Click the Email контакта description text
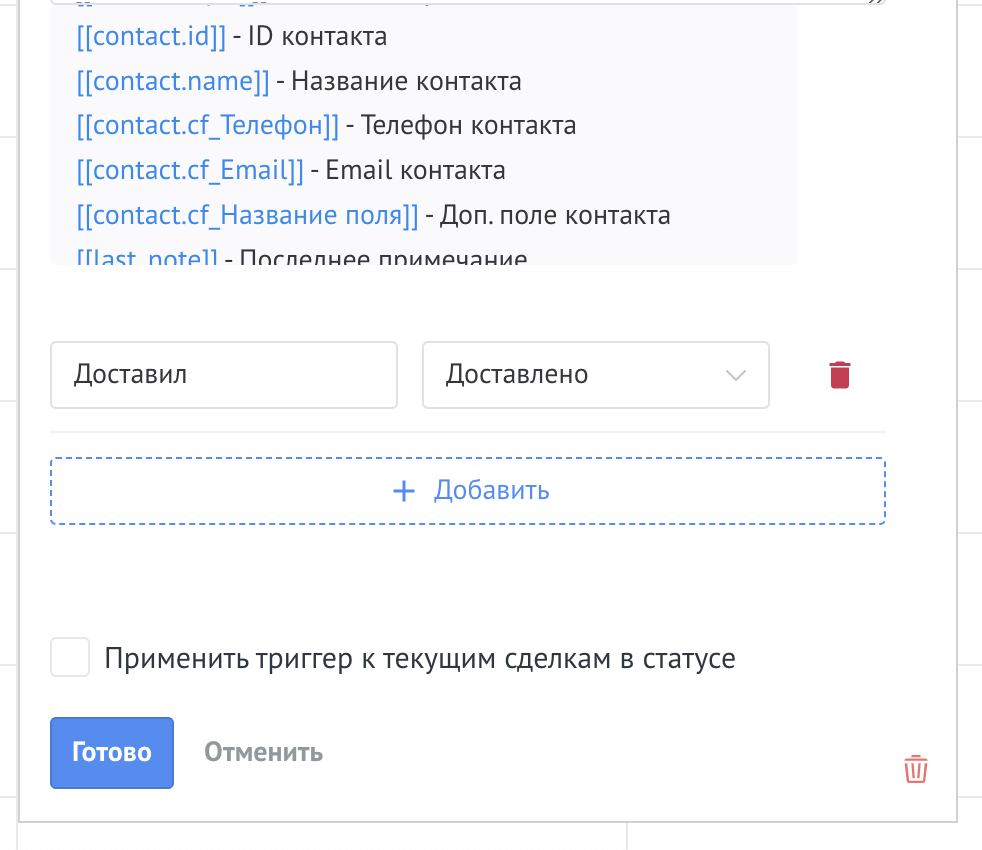This screenshot has height=850, width=982. [x=415, y=170]
